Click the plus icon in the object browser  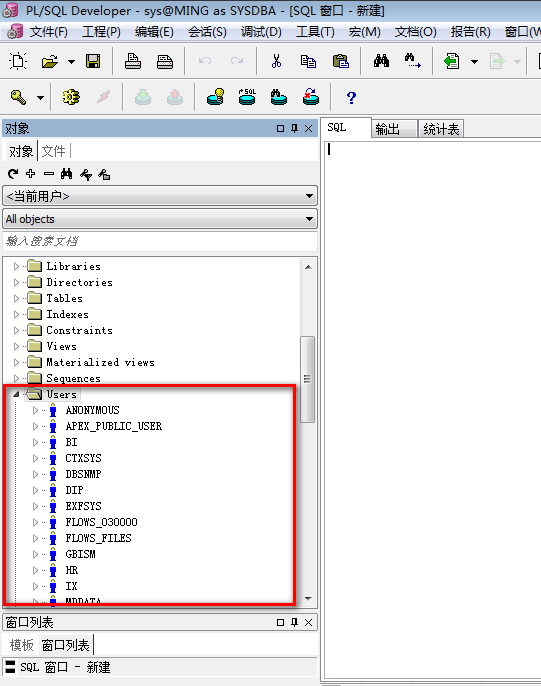[31, 174]
